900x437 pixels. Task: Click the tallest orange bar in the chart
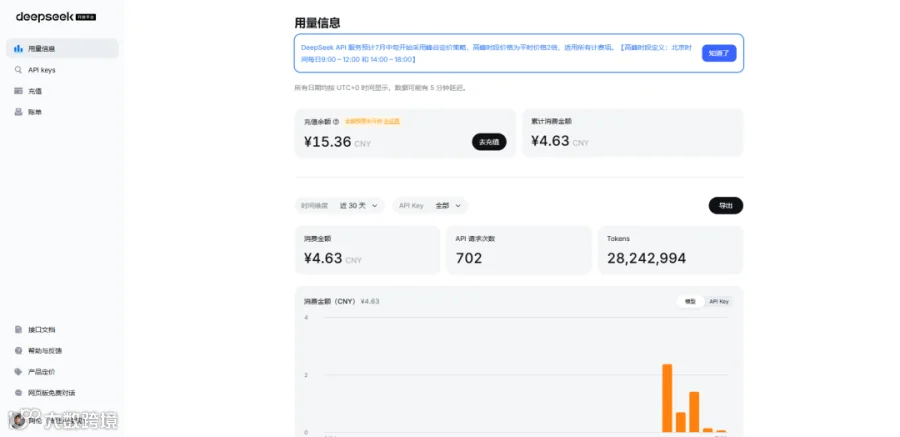click(x=667, y=398)
